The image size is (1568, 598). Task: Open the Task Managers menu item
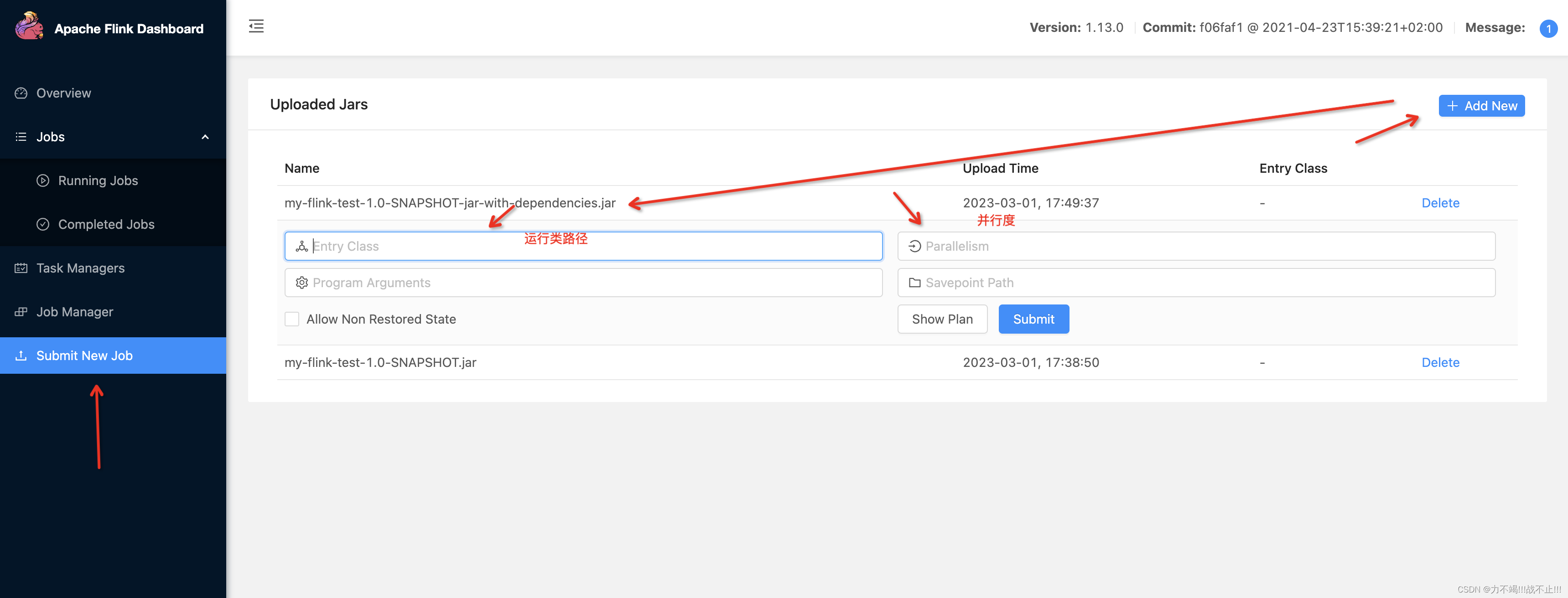(x=80, y=268)
